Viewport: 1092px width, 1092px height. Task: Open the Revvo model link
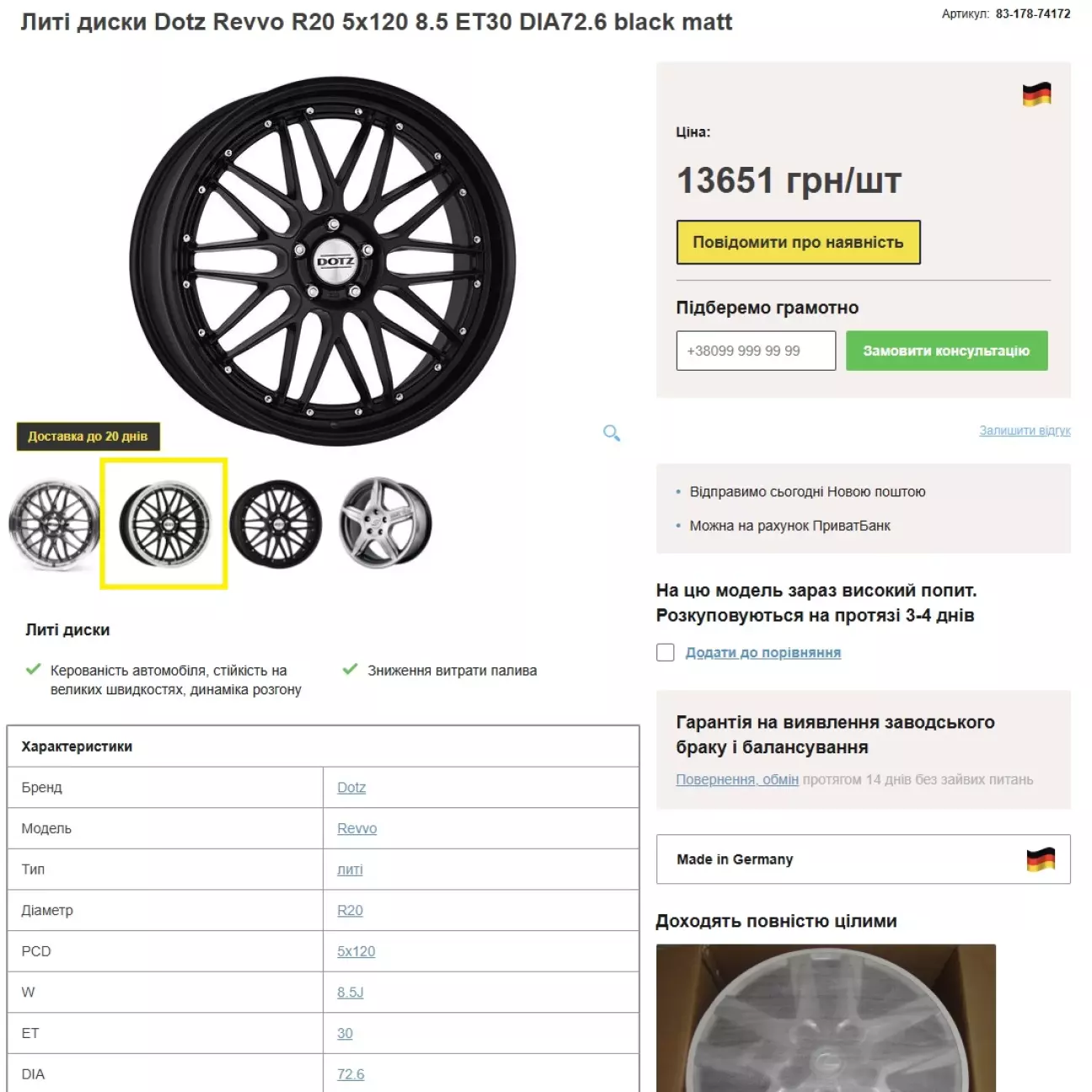pos(357,828)
